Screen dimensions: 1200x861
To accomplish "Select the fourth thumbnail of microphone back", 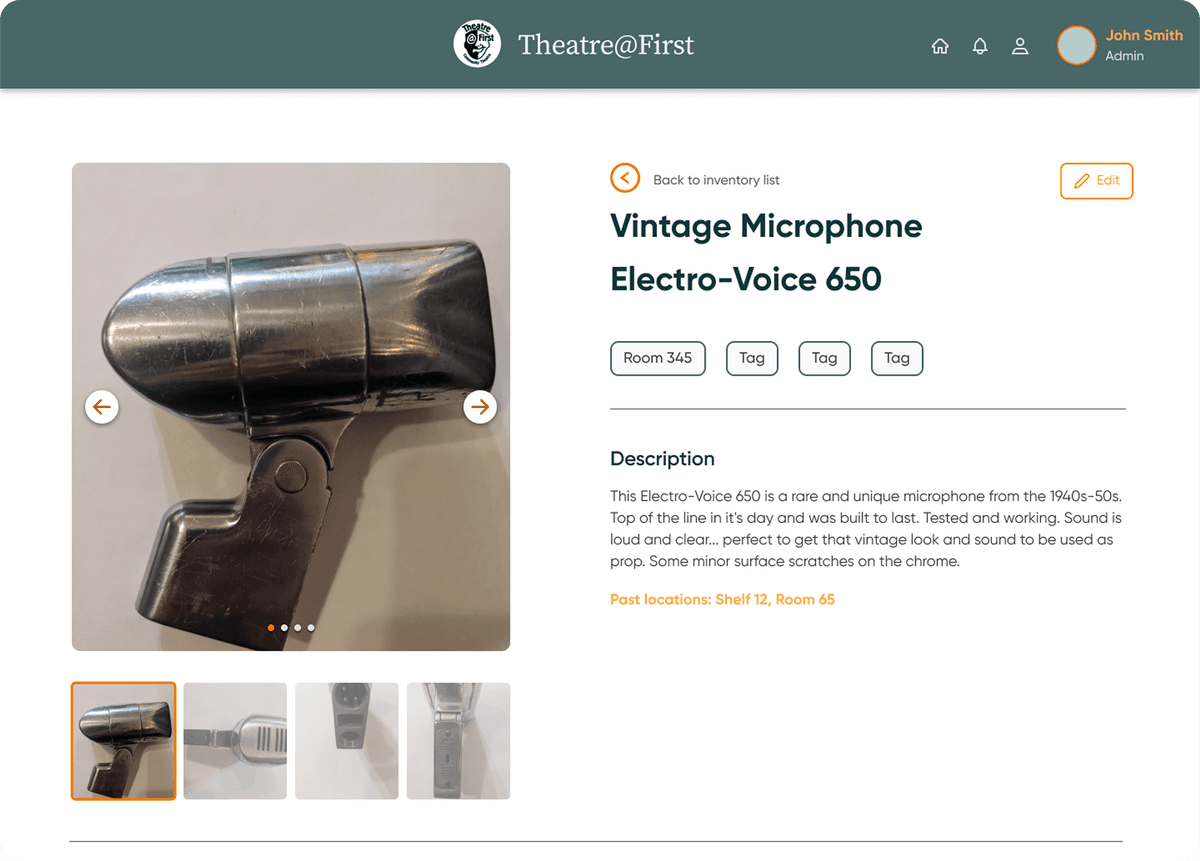I will [x=458, y=741].
